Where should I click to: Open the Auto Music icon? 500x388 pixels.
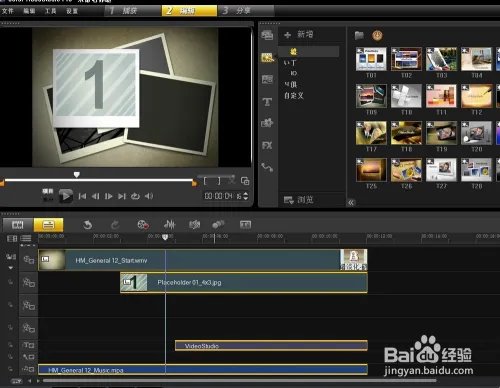195,225
